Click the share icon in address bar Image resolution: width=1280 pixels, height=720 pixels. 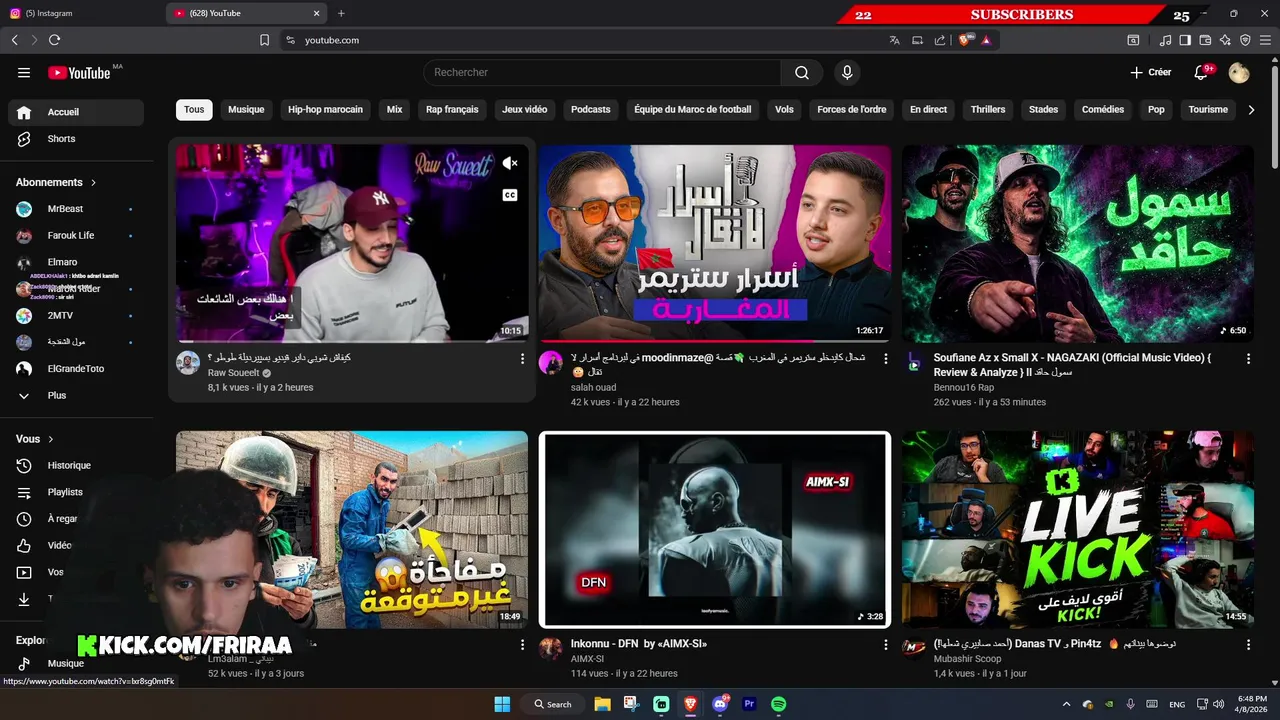[940, 40]
